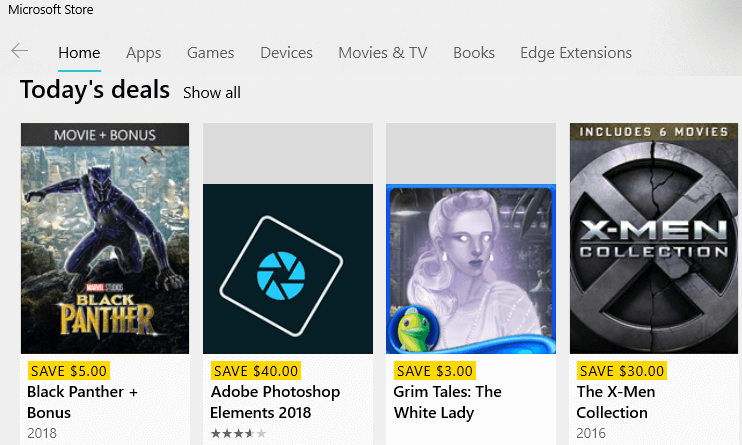Open the Home tab
The height and width of the screenshot is (445, 742).
coord(79,53)
